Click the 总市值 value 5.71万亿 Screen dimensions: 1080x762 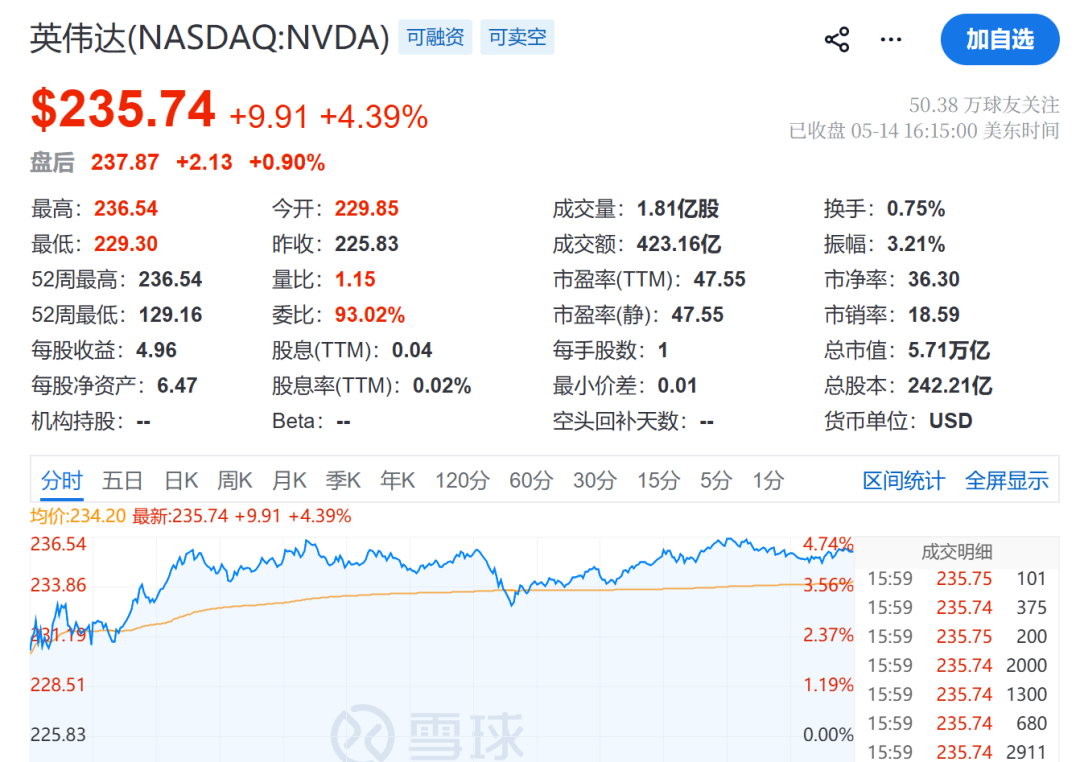click(948, 350)
